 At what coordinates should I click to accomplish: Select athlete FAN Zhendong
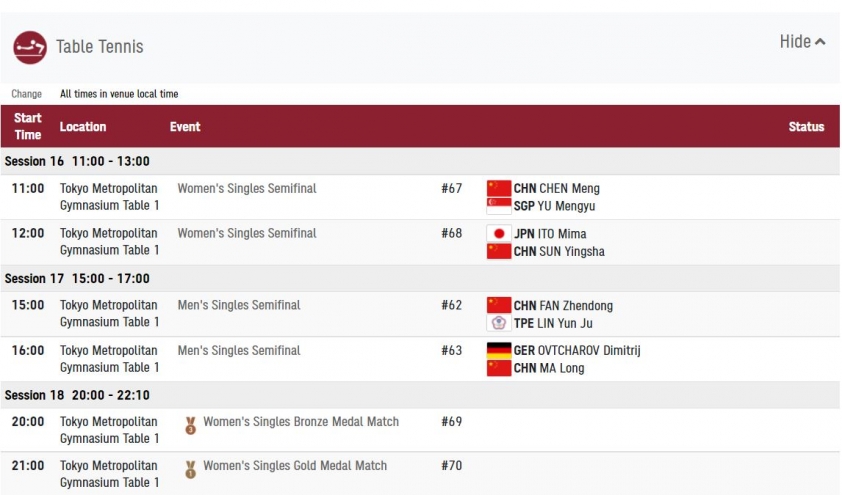tap(576, 305)
